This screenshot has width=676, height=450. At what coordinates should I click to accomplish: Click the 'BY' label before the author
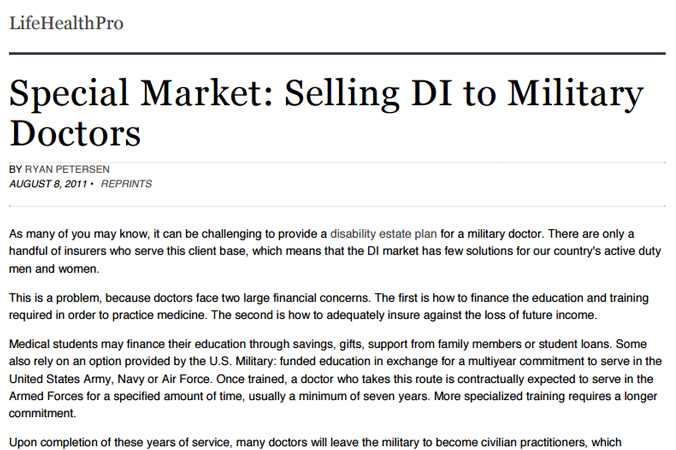pos(15,169)
